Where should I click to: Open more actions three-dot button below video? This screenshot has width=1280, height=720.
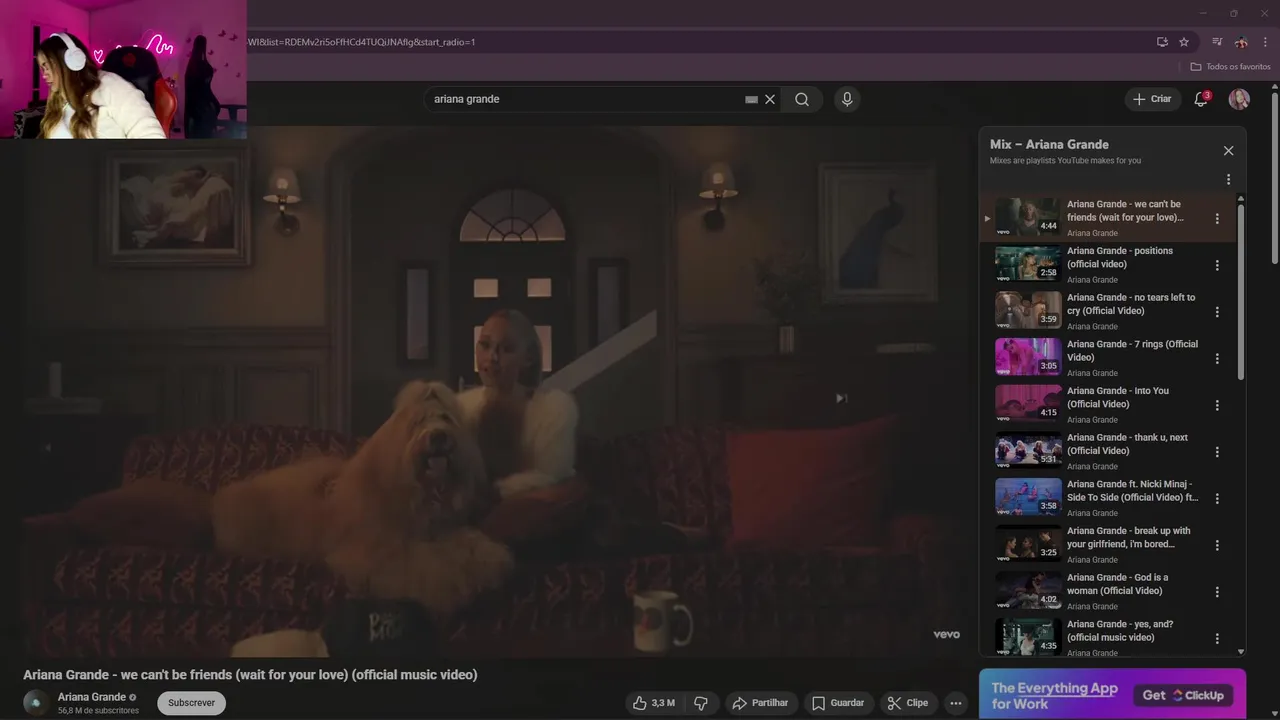[956, 703]
